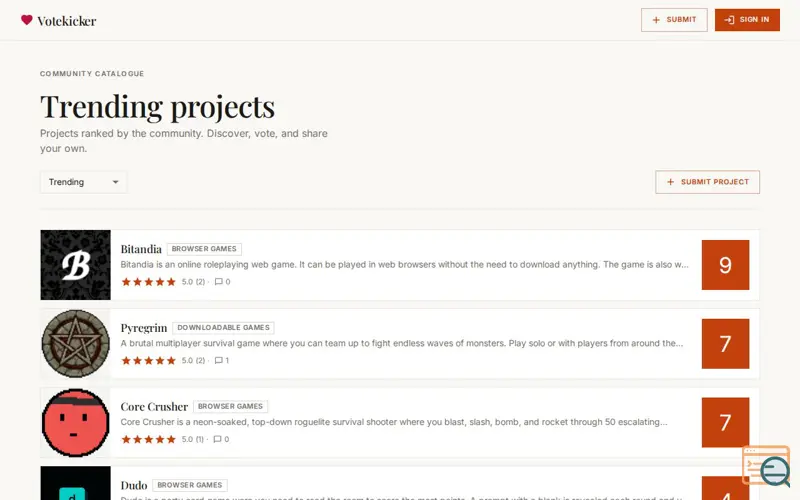
Task: Click the Core Crusher star rating
Action: tap(148, 439)
